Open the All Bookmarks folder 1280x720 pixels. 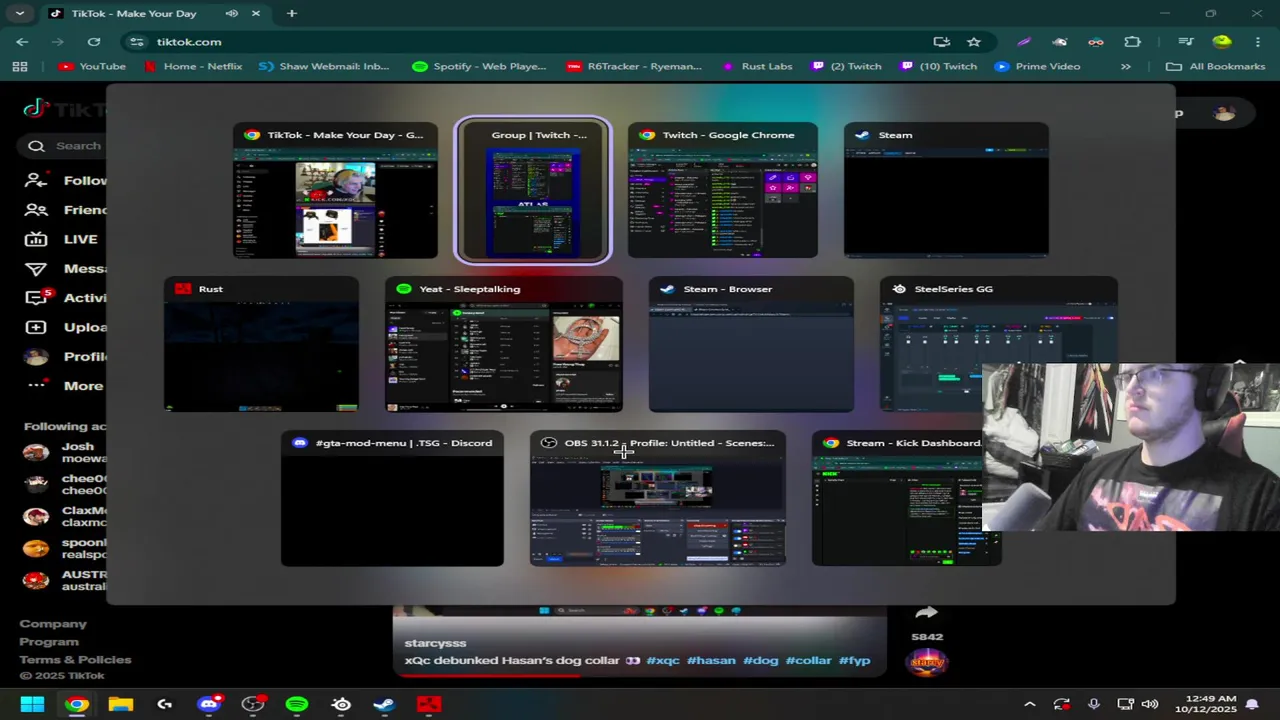[x=1216, y=66]
